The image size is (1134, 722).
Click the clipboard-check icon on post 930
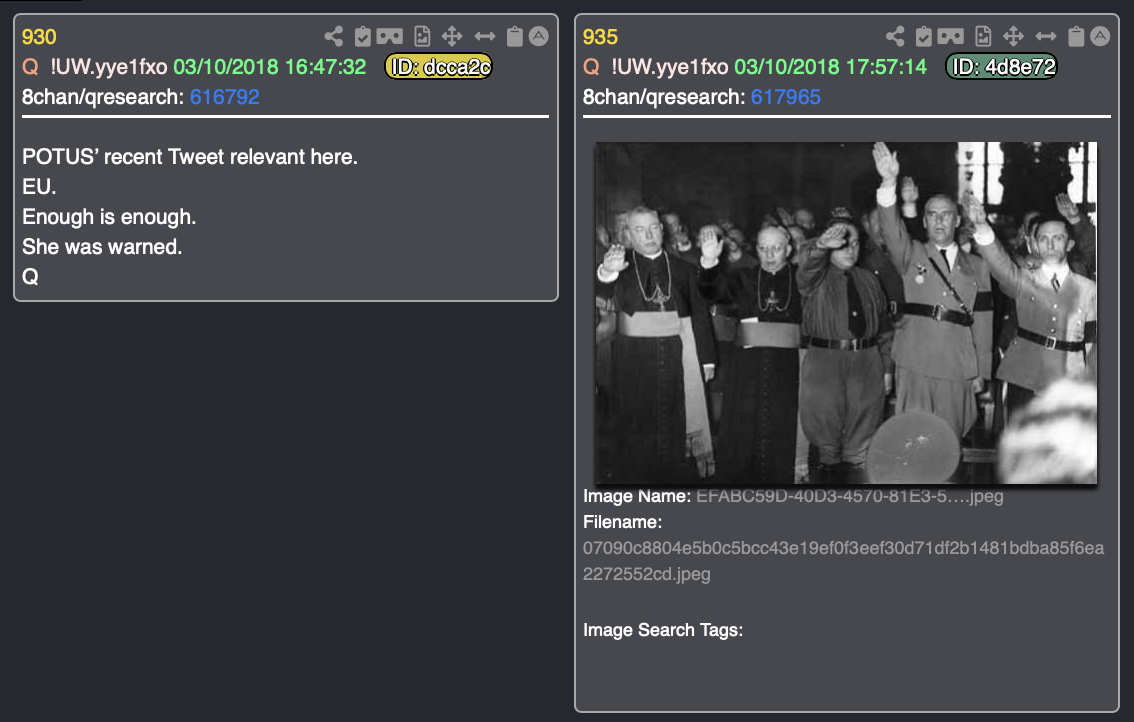pyautogui.click(x=362, y=36)
